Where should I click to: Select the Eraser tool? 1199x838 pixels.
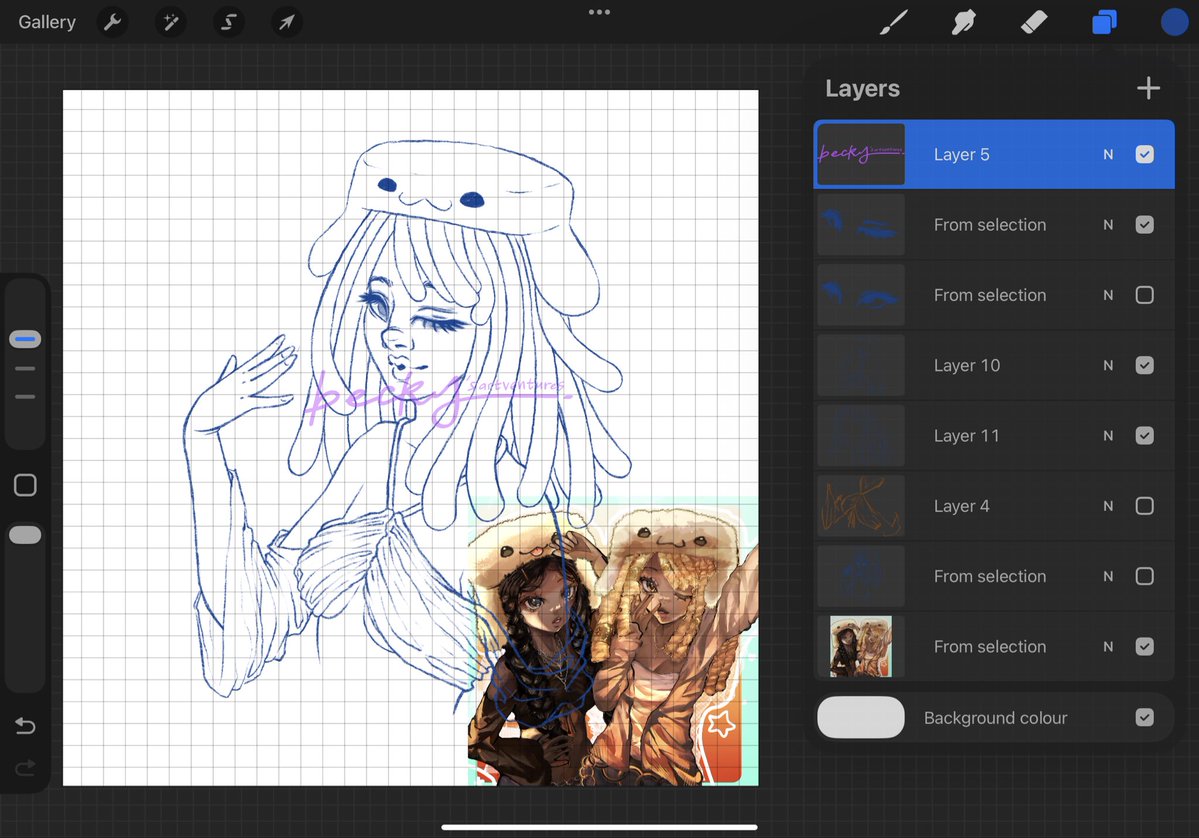(1034, 22)
